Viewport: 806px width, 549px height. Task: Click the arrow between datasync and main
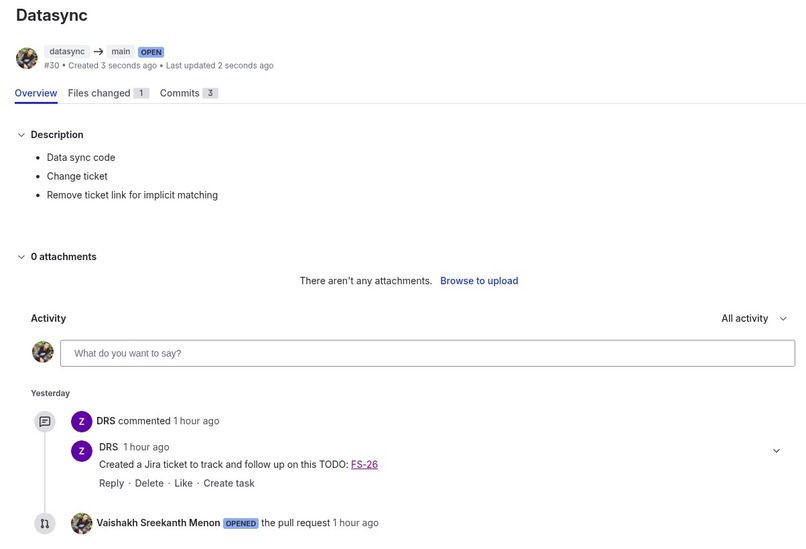click(x=98, y=51)
